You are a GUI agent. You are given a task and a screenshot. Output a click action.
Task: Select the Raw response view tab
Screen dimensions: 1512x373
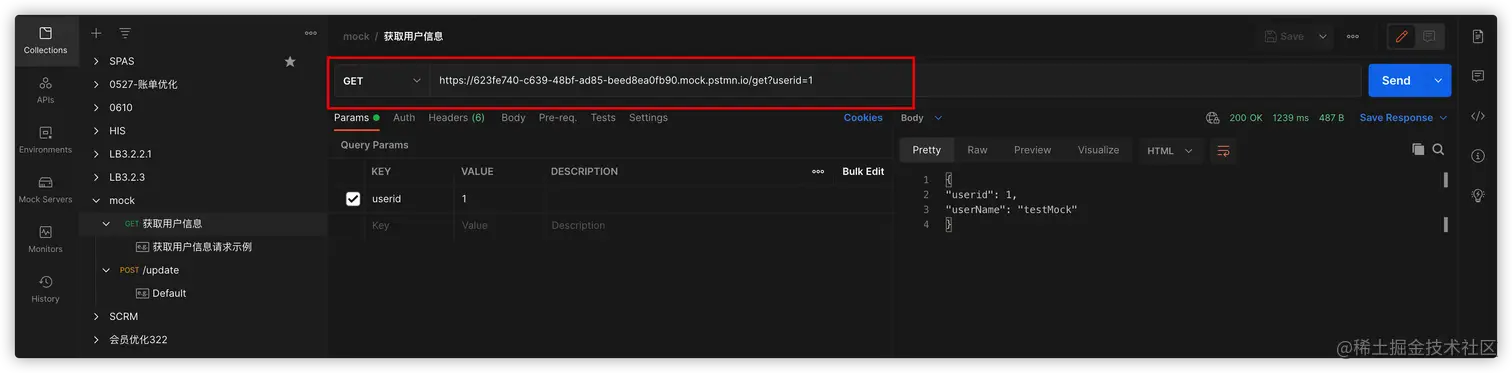(977, 150)
